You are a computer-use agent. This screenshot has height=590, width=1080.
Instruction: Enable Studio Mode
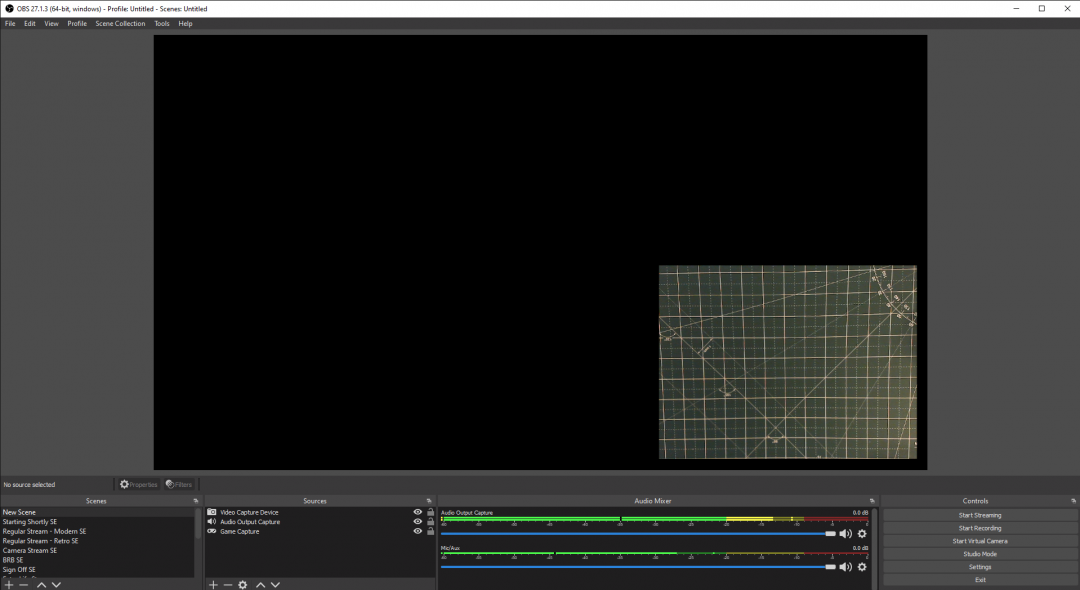[x=978, y=553]
